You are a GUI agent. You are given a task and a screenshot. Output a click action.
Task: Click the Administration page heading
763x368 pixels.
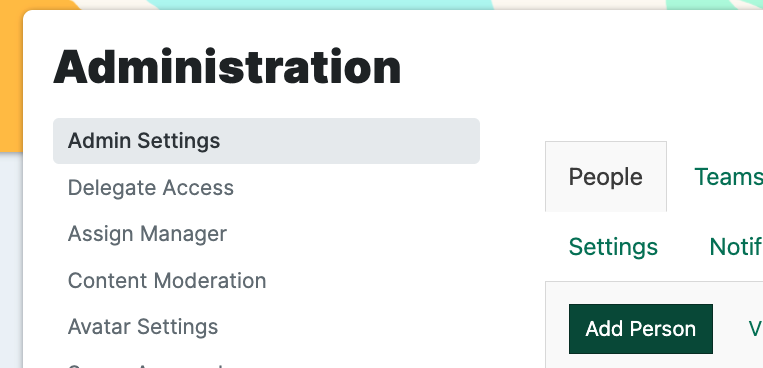click(227, 67)
